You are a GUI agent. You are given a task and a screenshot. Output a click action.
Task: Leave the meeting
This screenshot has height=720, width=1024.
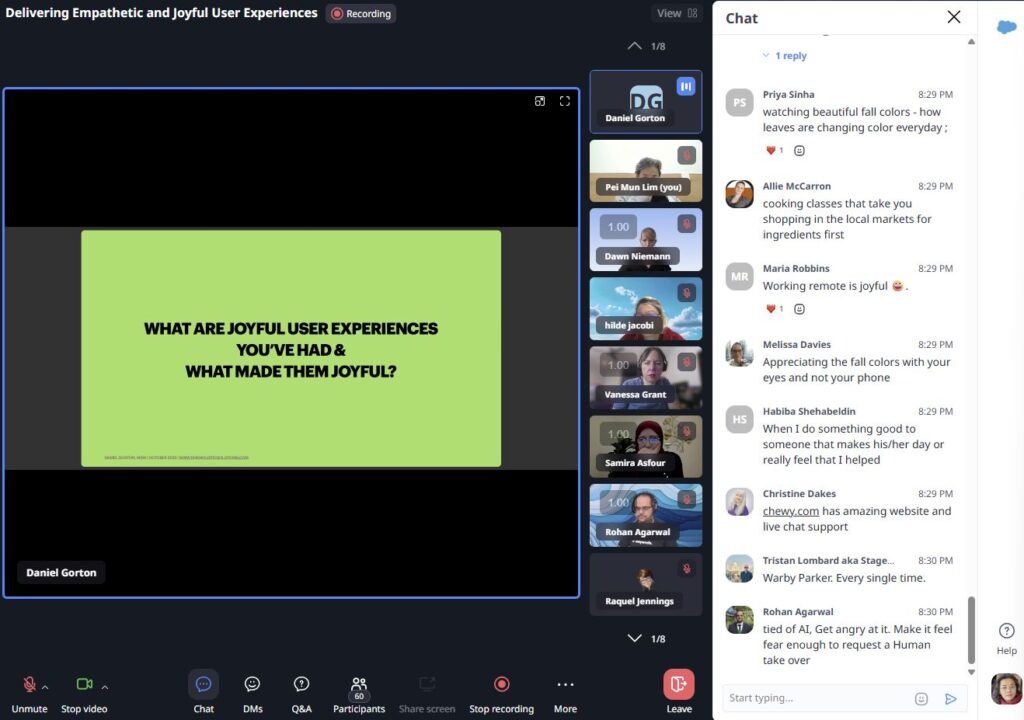pyautogui.click(x=678, y=685)
